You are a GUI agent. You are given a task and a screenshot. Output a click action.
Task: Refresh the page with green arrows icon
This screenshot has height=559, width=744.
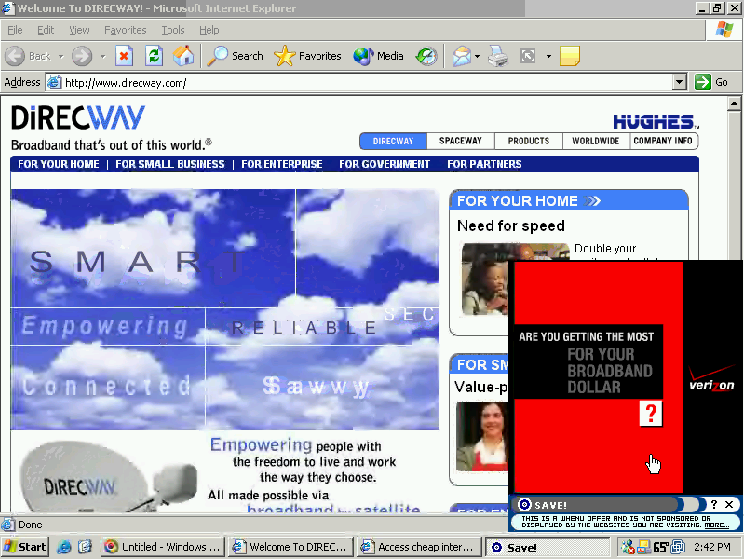coord(154,56)
